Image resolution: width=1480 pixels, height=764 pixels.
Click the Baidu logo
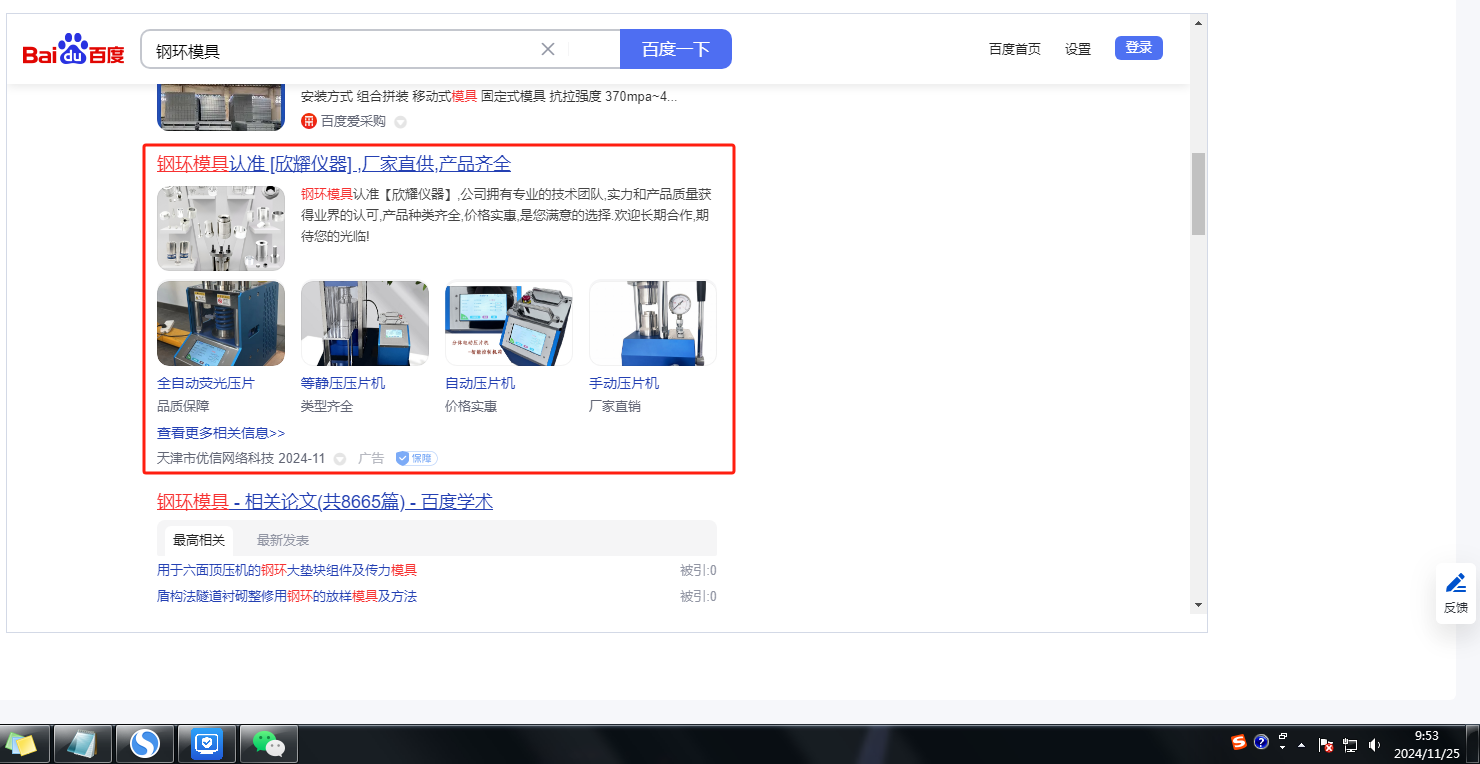tap(74, 49)
